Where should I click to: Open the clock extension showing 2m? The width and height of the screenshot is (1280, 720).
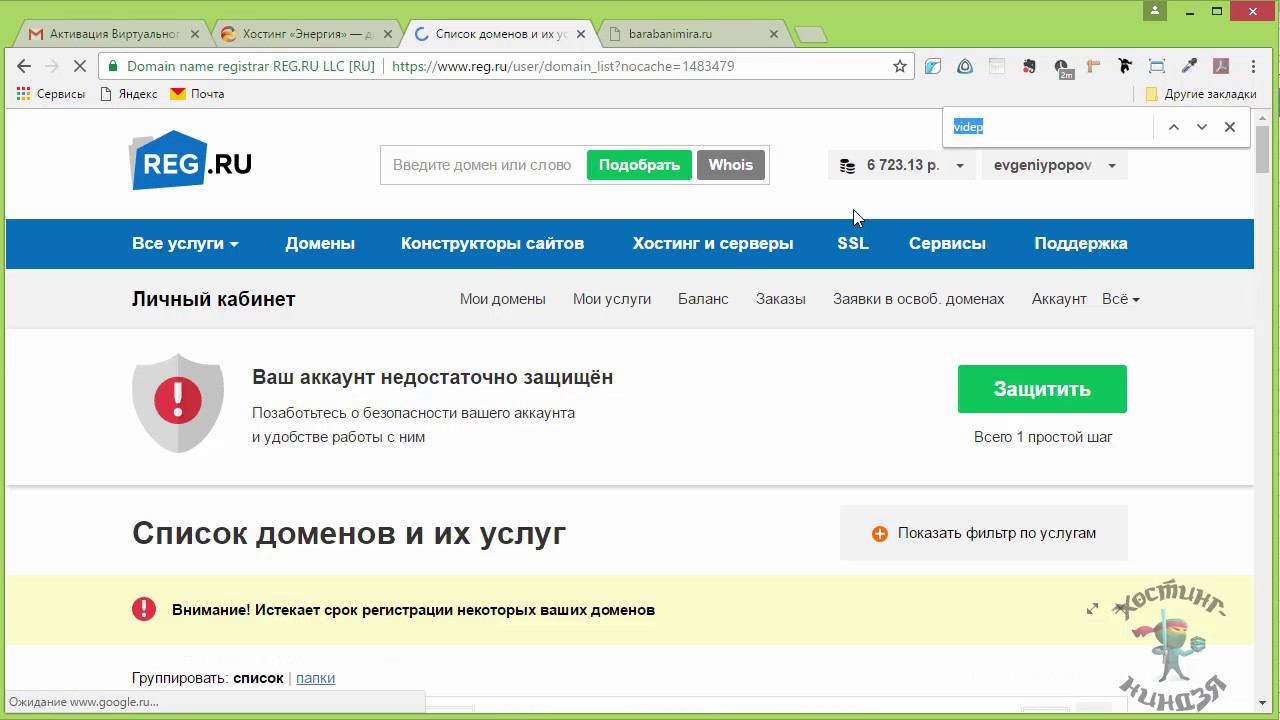(1062, 68)
